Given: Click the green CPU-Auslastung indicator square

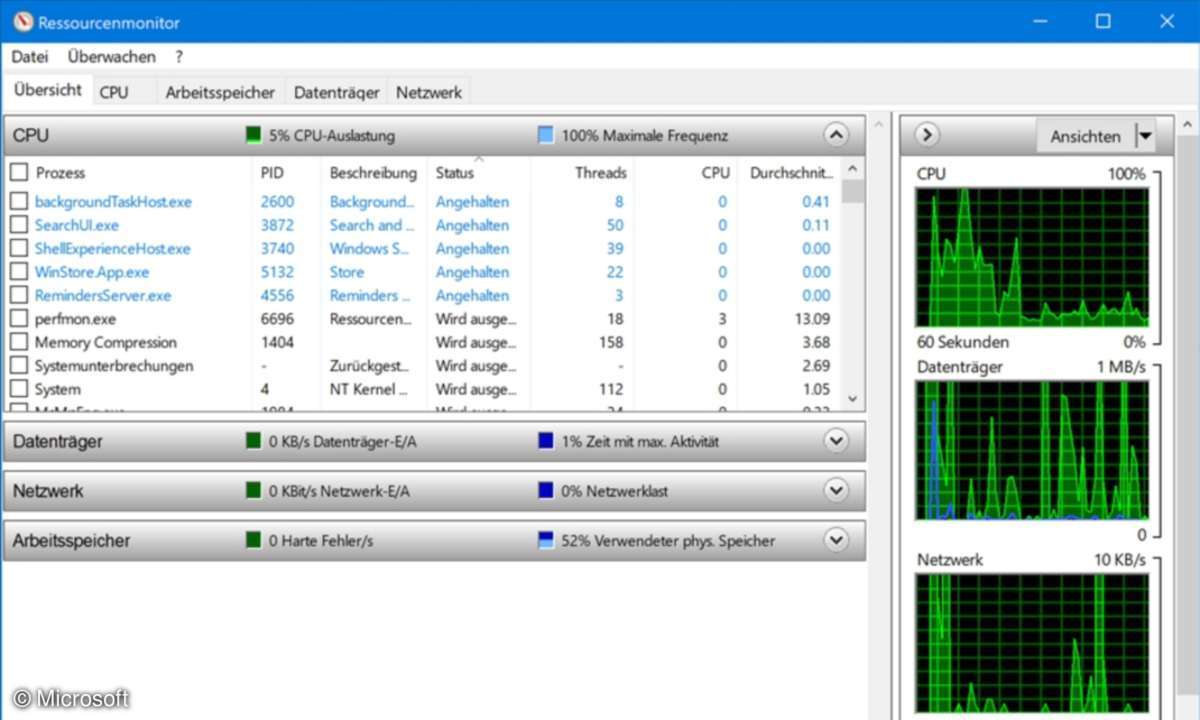Looking at the screenshot, I should pos(254,136).
